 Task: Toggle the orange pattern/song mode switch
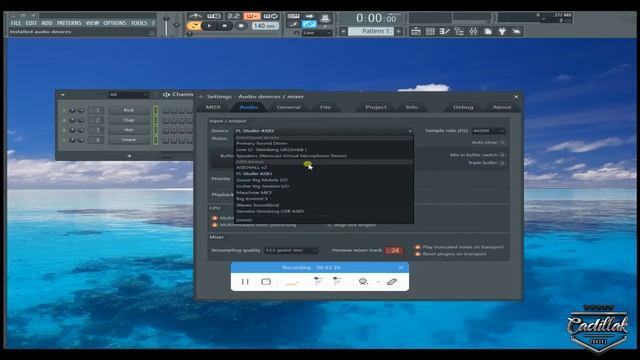tap(194, 26)
